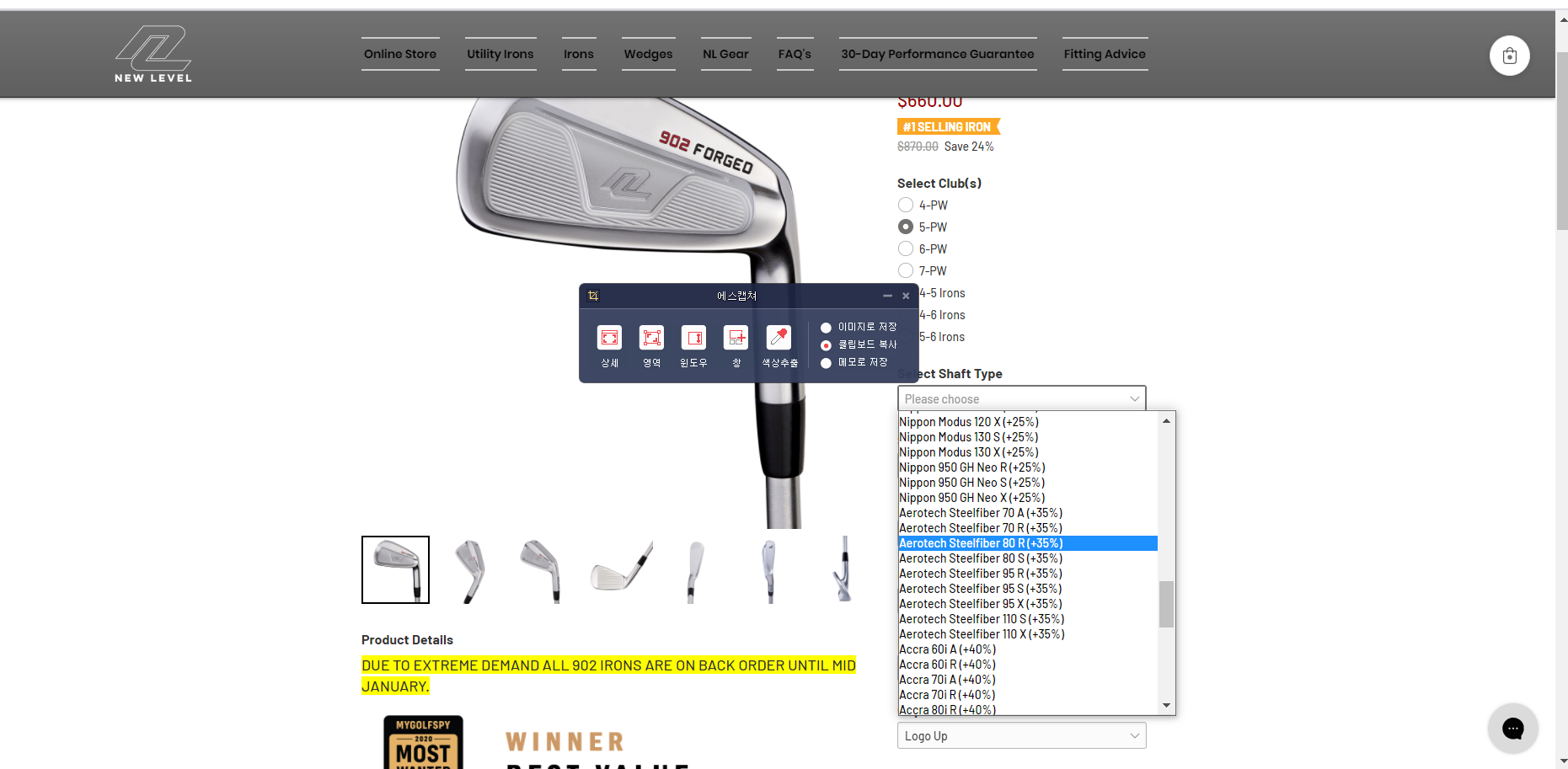Open the Utility Irons menu
Image resolution: width=1568 pixels, height=769 pixels.
click(x=500, y=54)
